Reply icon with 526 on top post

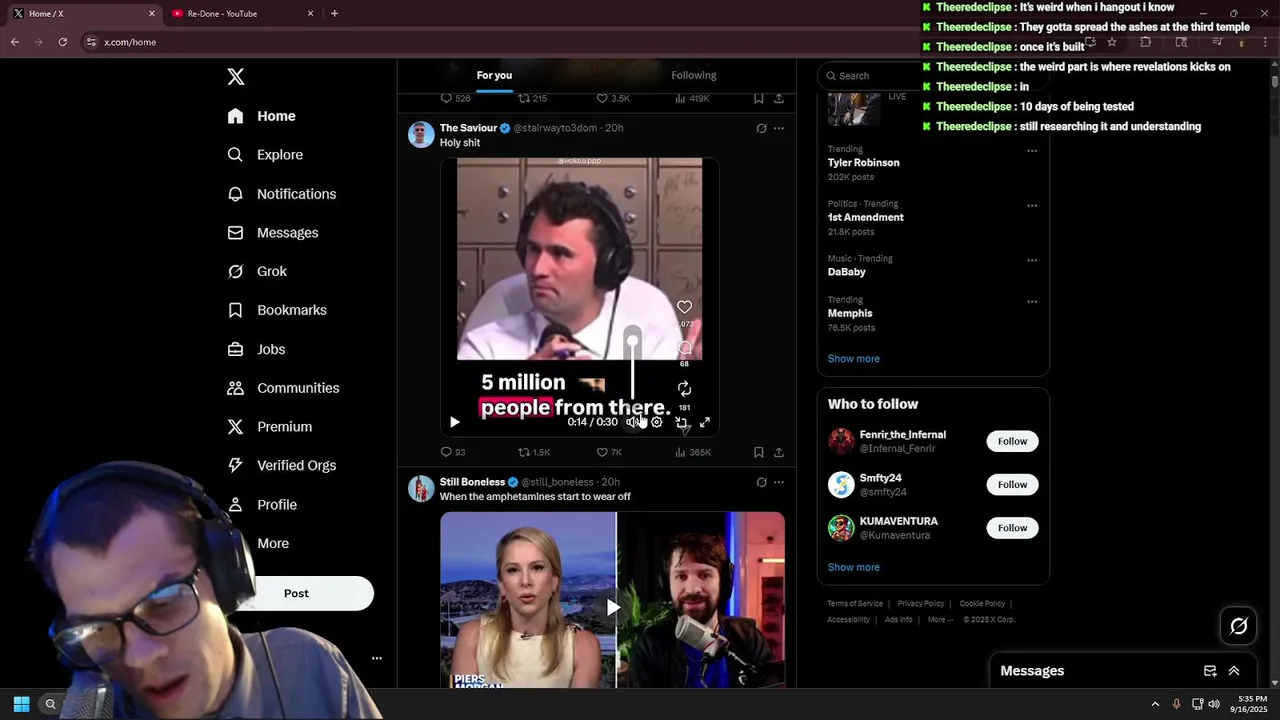point(455,98)
